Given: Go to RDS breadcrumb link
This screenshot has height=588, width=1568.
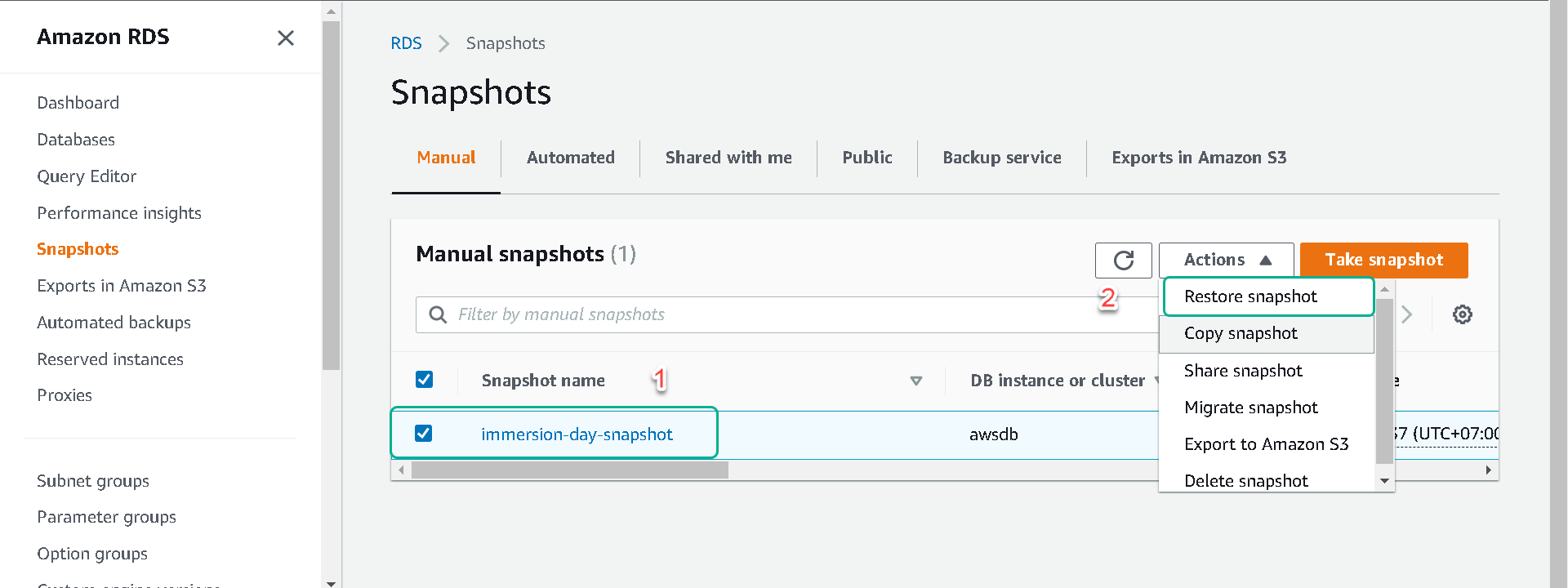Looking at the screenshot, I should [x=406, y=43].
